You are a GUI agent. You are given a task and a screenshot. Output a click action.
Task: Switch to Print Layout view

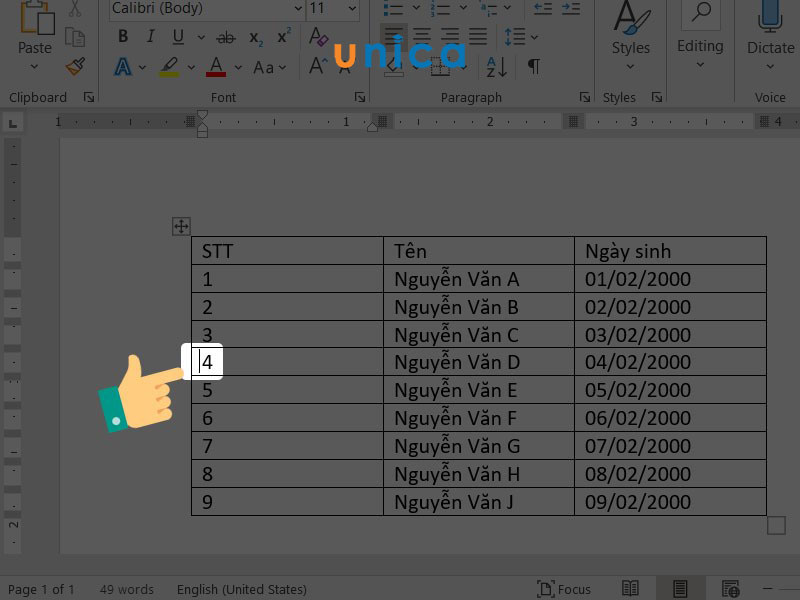pyautogui.click(x=680, y=588)
